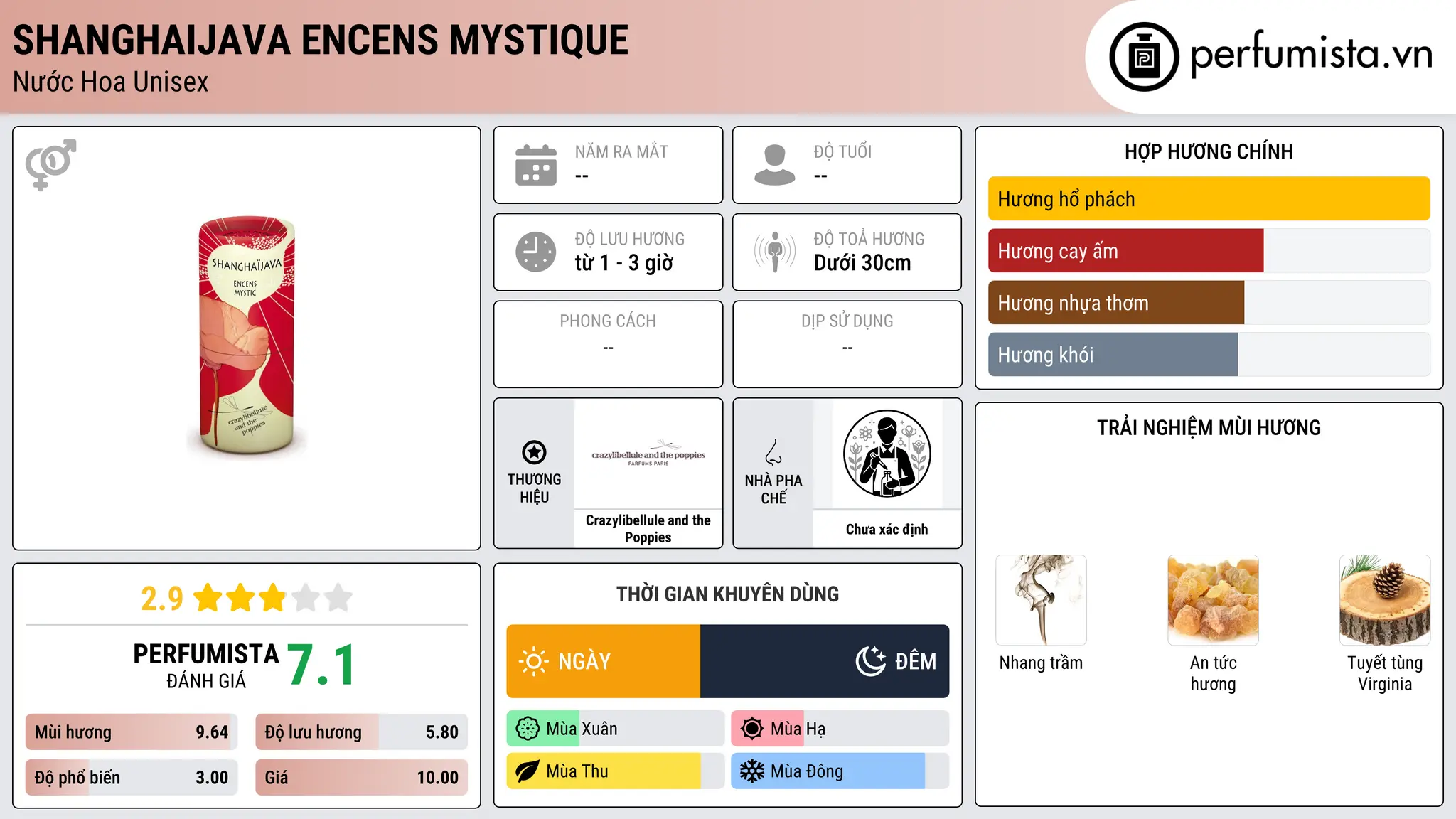Click the Nước Hoa Unisex subtitle
The image size is (1456, 819).
tap(111, 82)
